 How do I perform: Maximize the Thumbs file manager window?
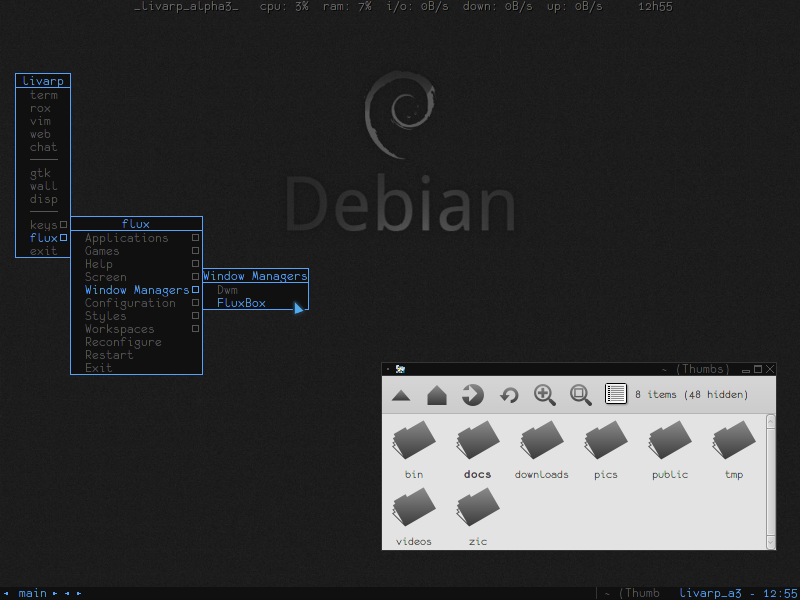point(758,369)
